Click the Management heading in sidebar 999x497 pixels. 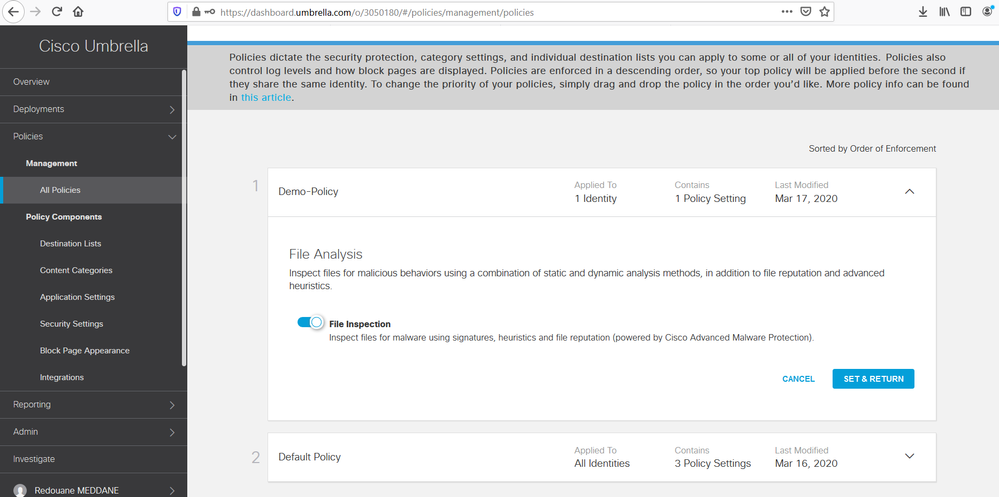(x=52, y=163)
